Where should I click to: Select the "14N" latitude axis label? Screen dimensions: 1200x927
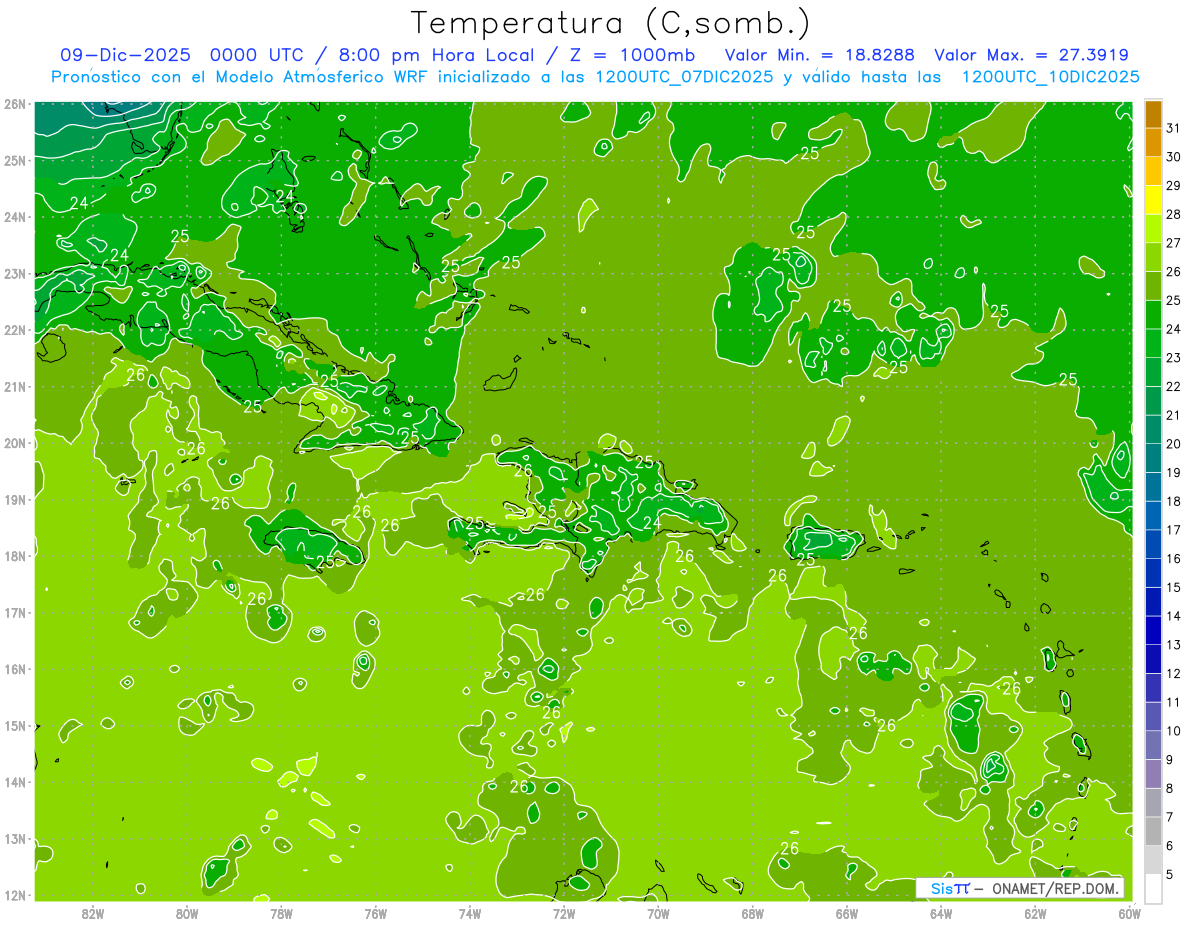click(14, 782)
